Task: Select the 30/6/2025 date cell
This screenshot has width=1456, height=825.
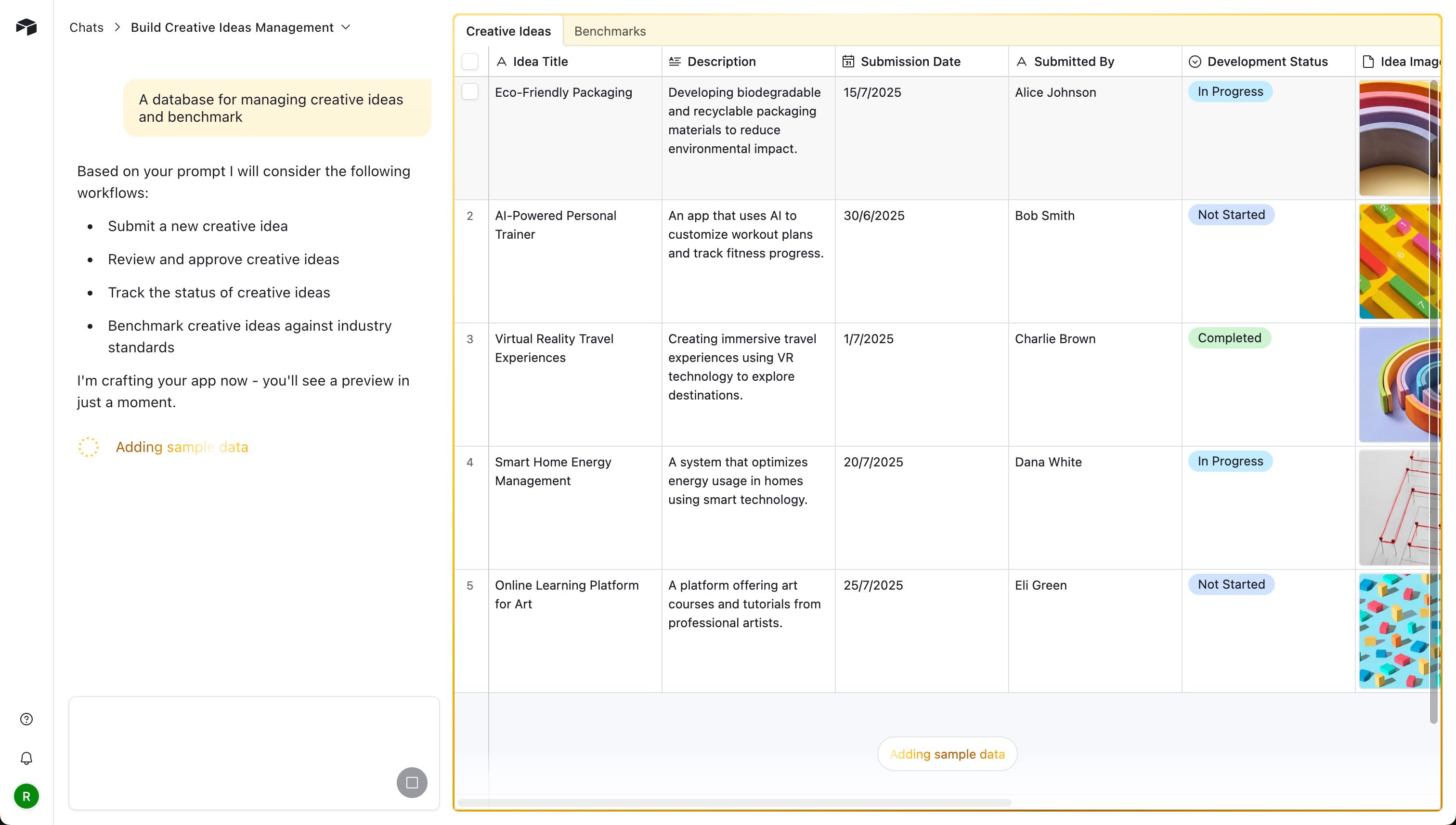Action: (x=922, y=262)
